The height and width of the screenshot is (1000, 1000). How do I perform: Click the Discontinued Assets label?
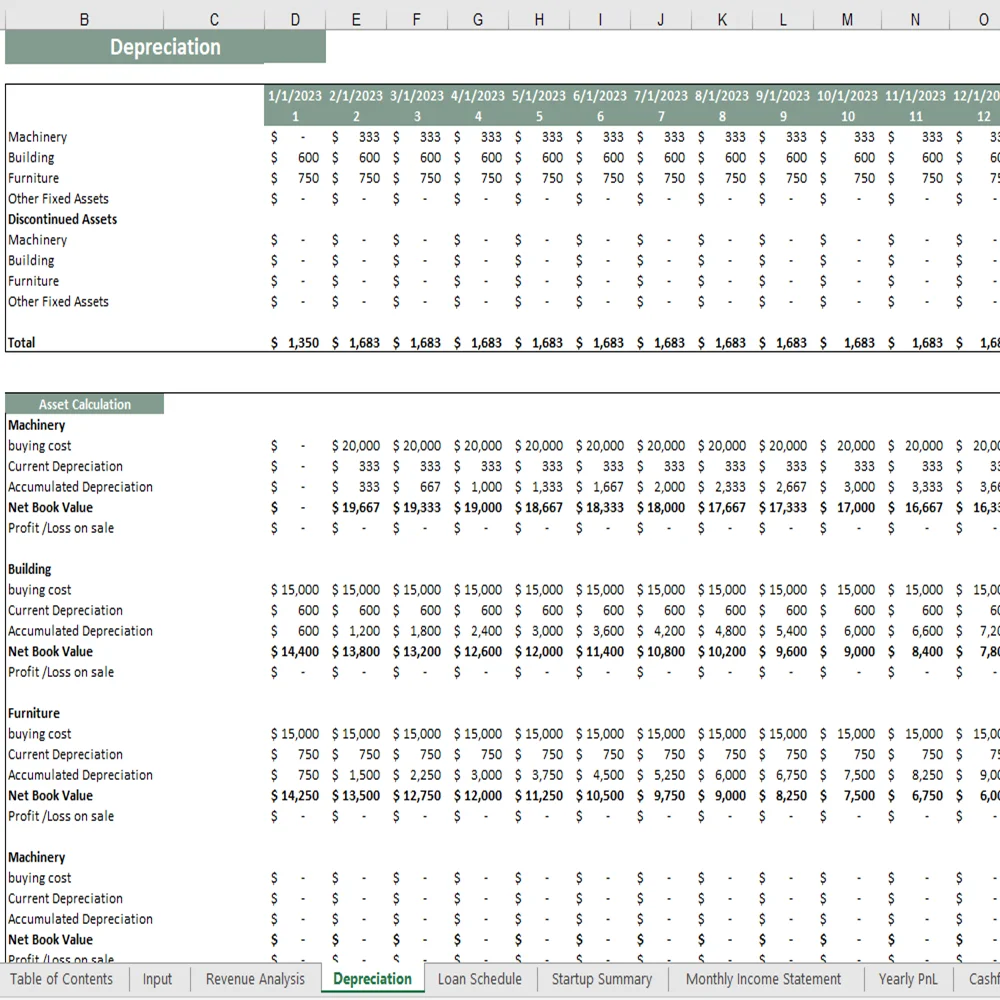(62, 219)
